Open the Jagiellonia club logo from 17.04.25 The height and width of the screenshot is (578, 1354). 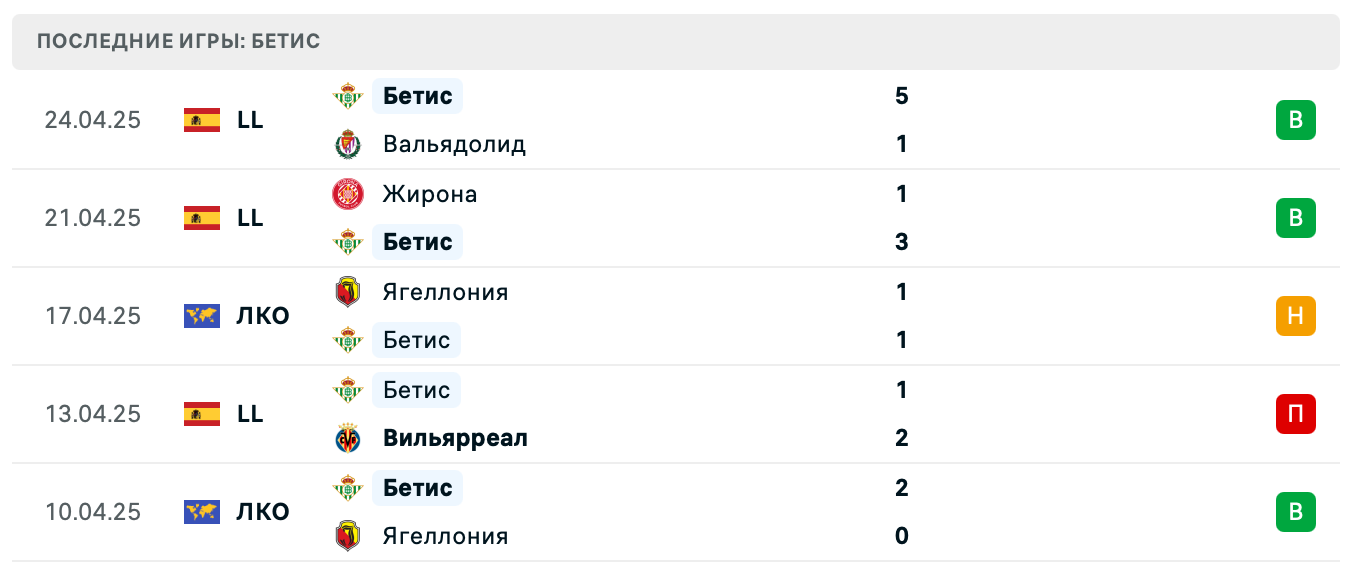[x=347, y=292]
